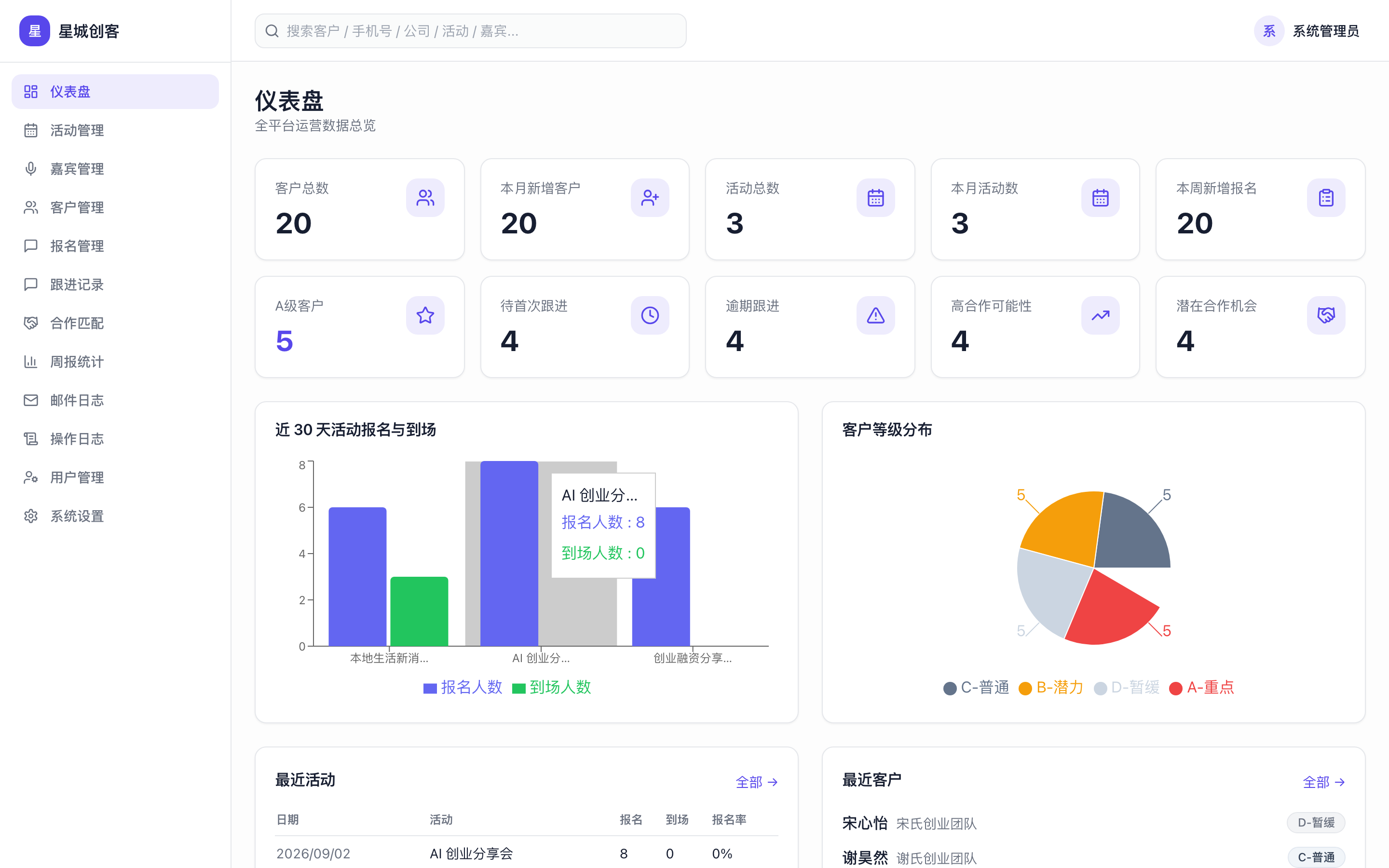Navigate to 合作匹配 page
Viewport: 1389px width, 868px height.
click(115, 323)
